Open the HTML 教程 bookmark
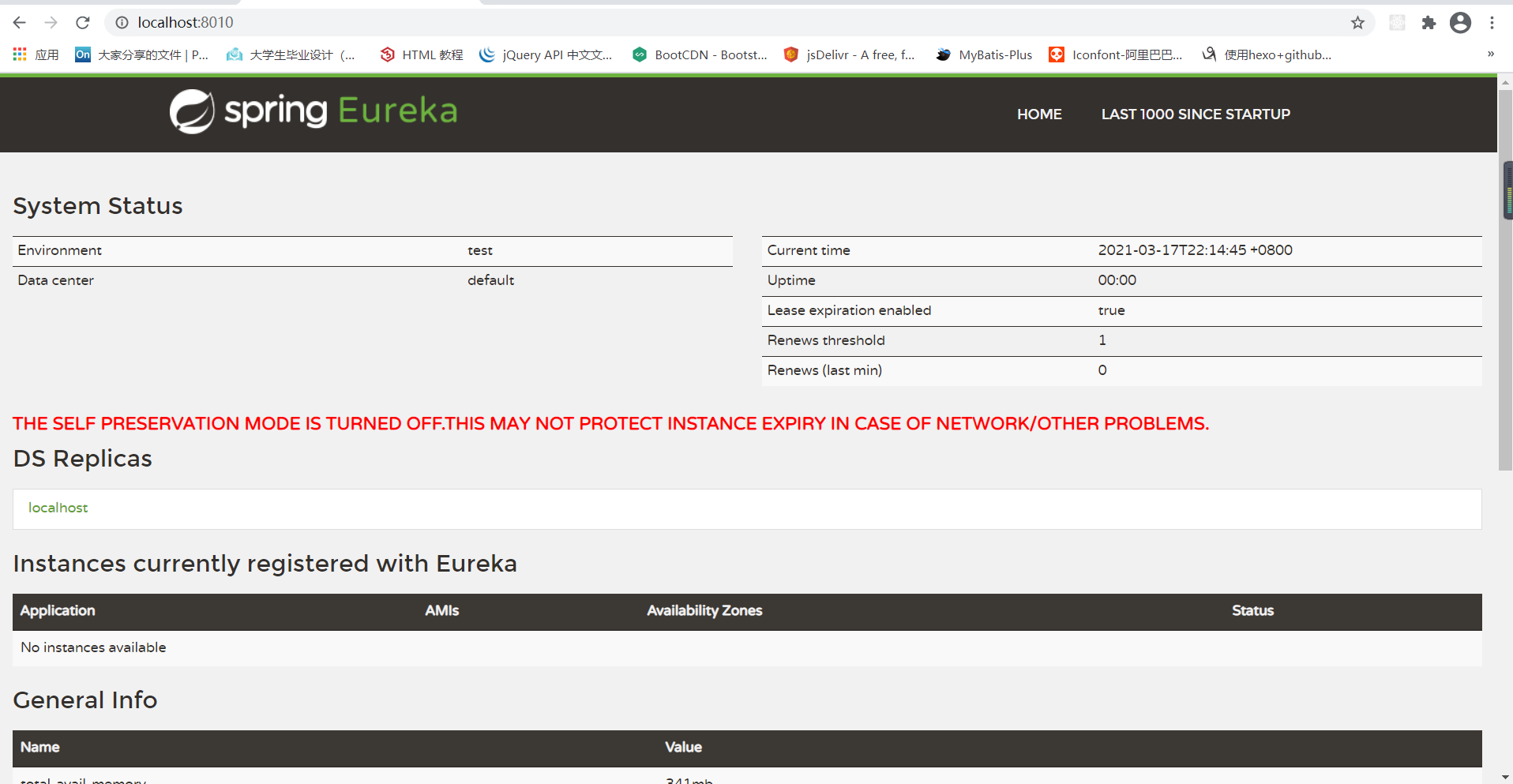This screenshot has height=784, width=1513. click(x=422, y=54)
